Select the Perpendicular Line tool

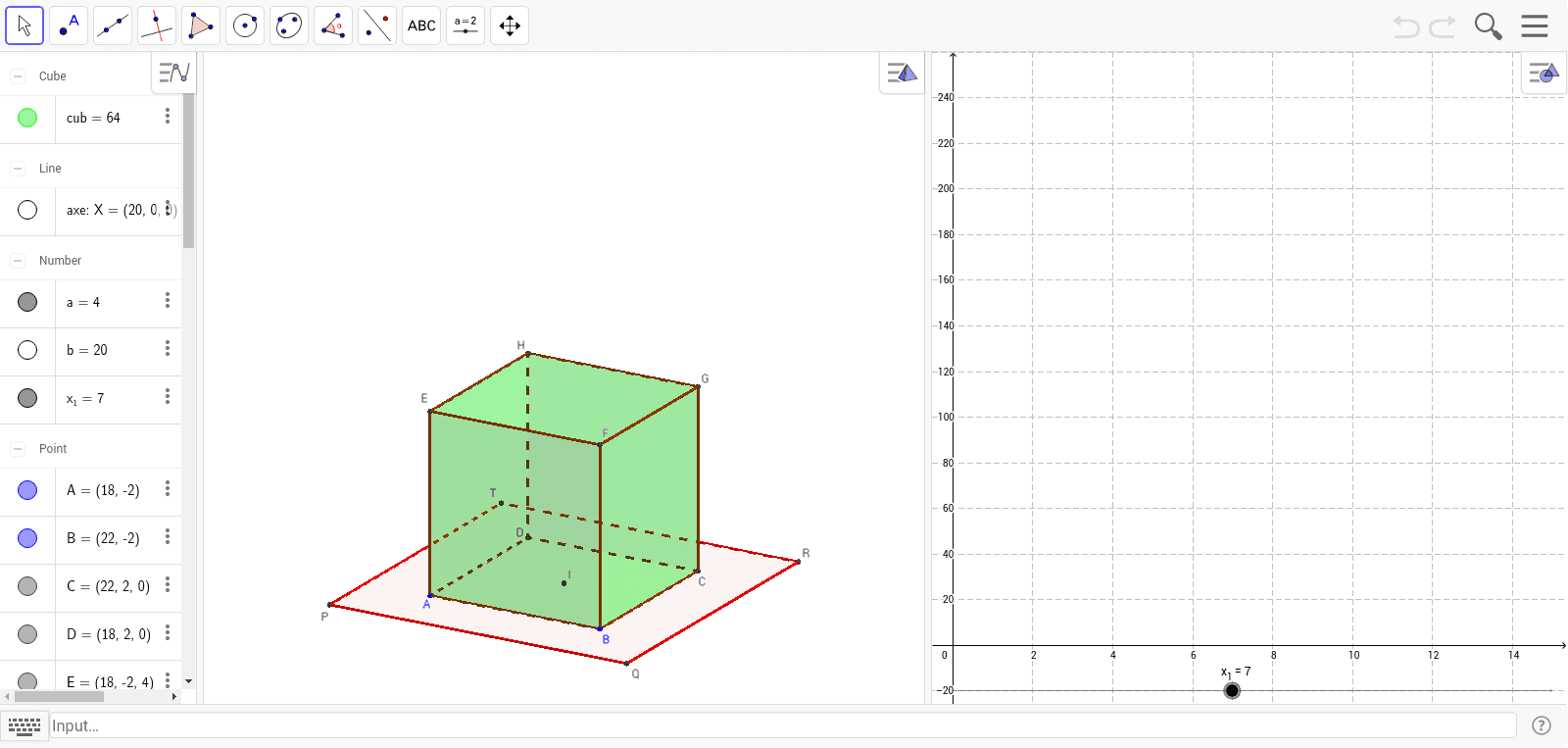pos(157,25)
